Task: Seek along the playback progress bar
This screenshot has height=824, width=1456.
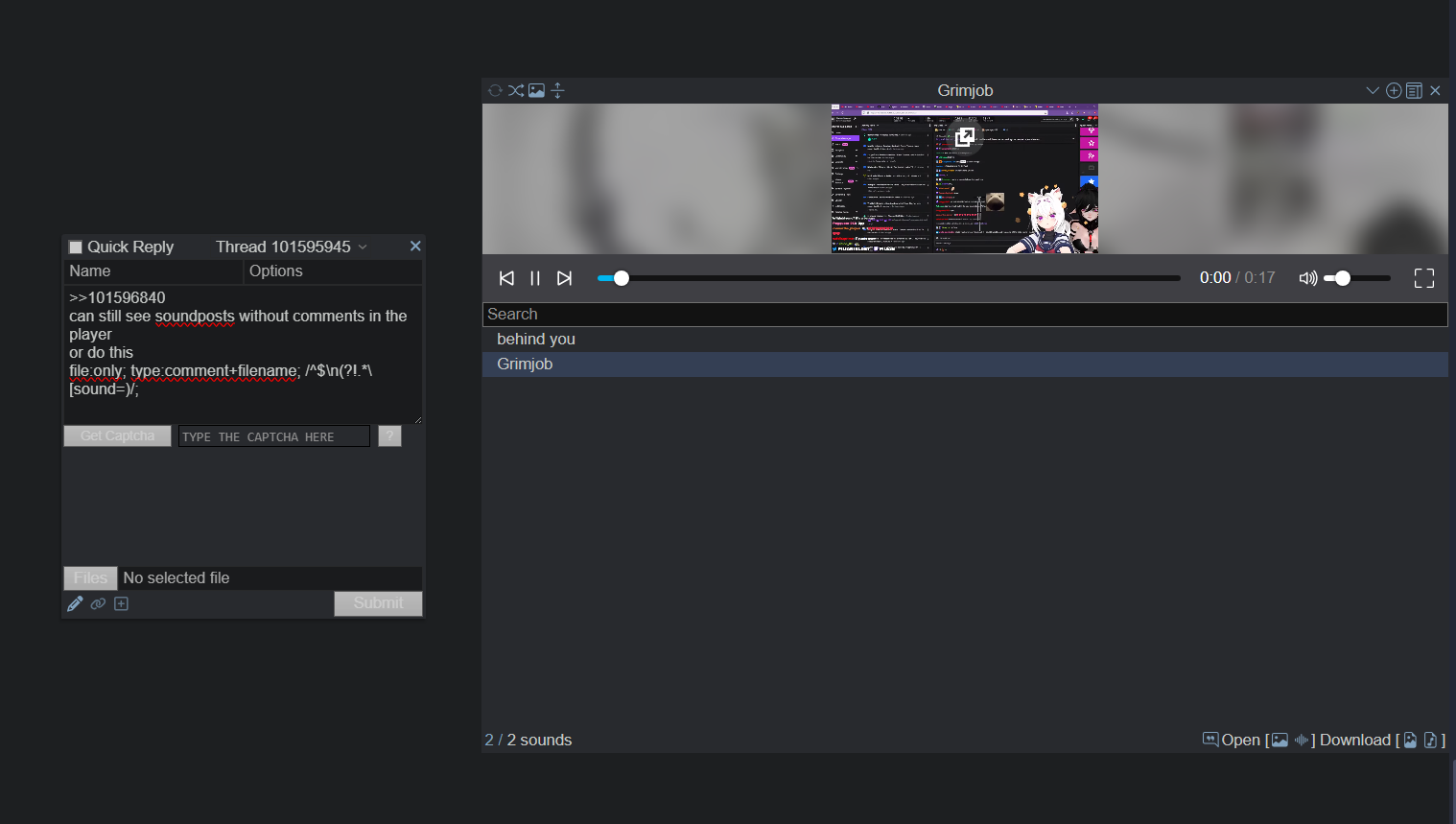Action: pos(888,278)
